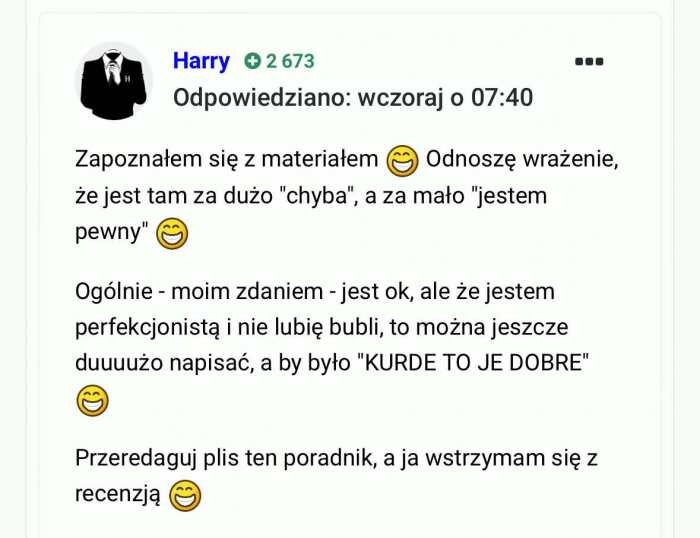This screenshot has width=700, height=538.
Task: Click the green plus reputation icon
Action: pos(252,61)
